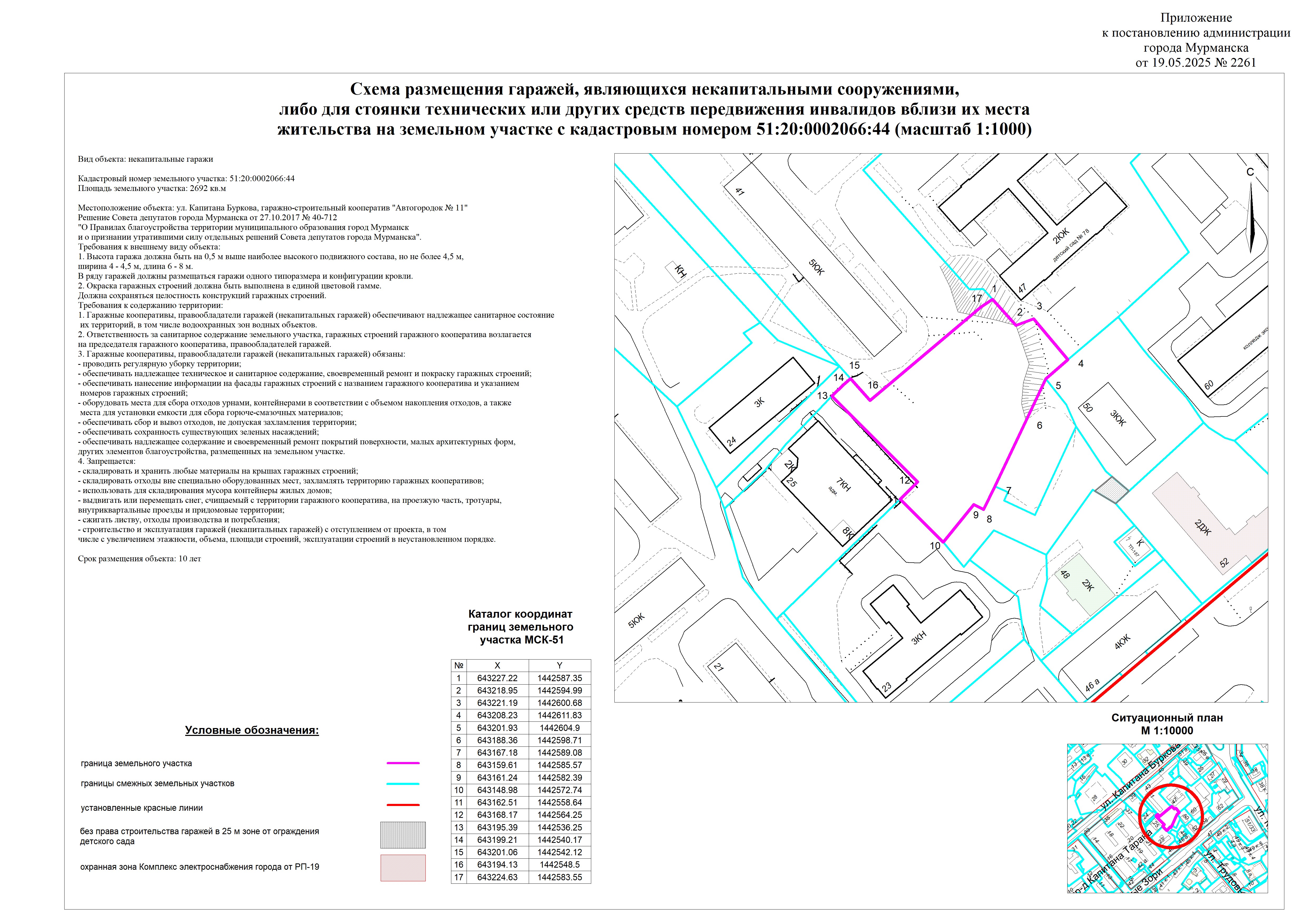The height and width of the screenshot is (924, 1307).
Task: Click the 'Условные обозначения:' underlined heading
Action: point(252,731)
